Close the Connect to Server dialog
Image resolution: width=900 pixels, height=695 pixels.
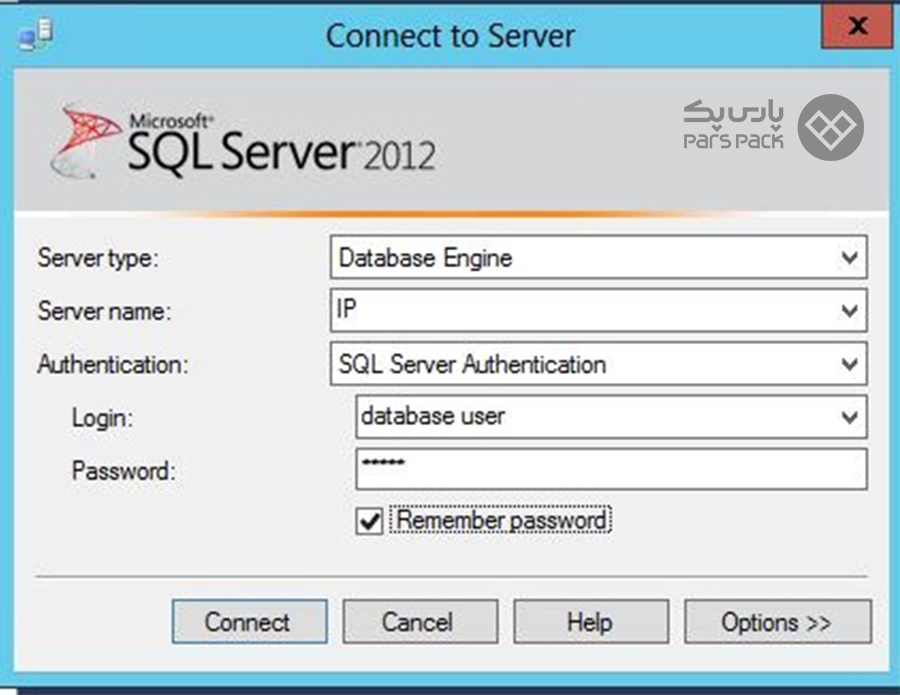point(857,25)
